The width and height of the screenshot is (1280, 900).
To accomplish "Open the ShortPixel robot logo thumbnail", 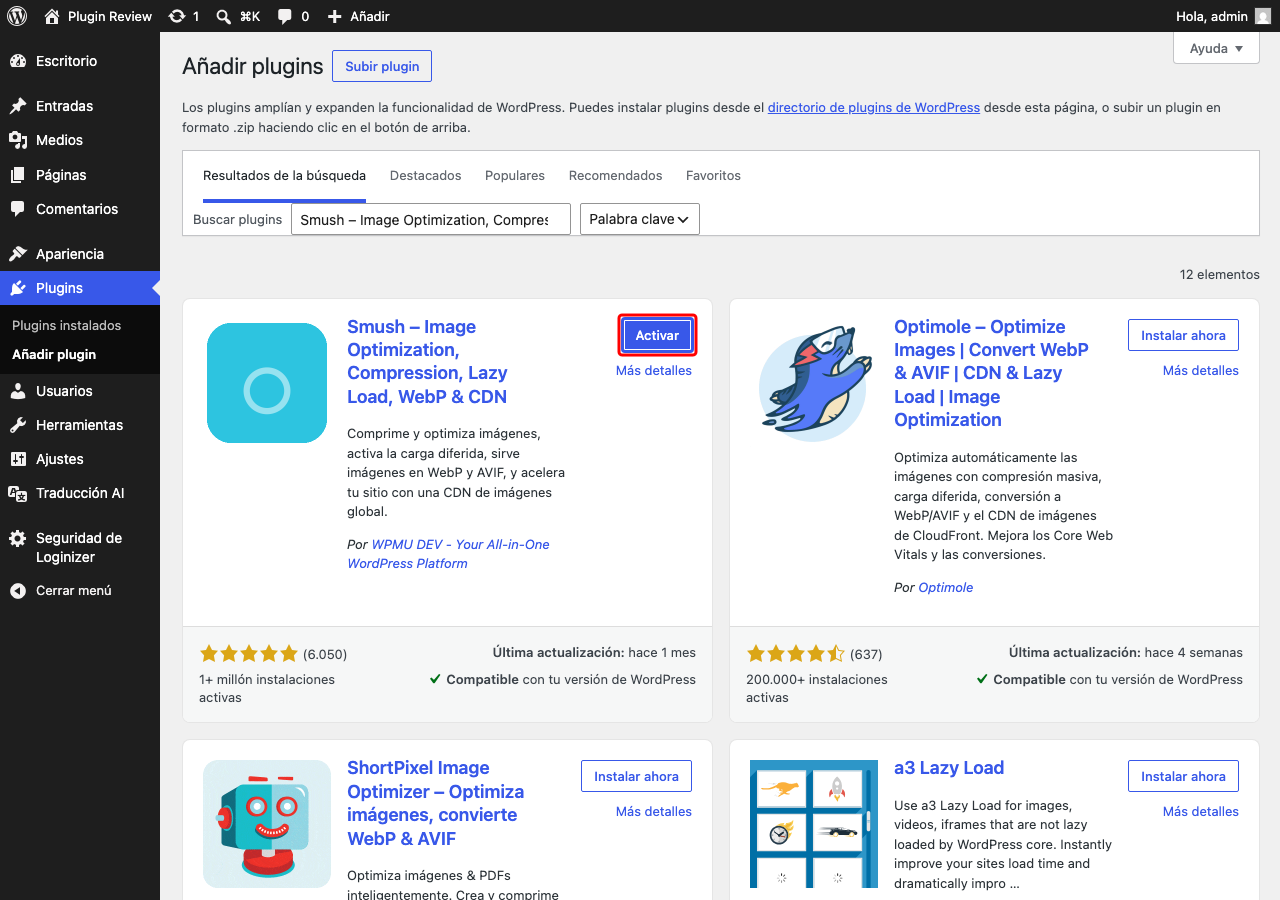I will (267, 824).
